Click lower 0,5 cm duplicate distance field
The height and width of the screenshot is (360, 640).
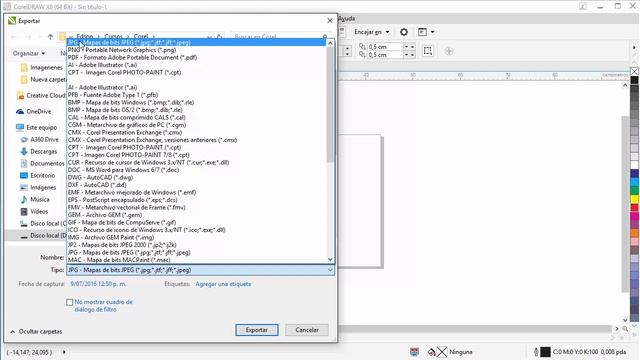pyautogui.click(x=385, y=55)
